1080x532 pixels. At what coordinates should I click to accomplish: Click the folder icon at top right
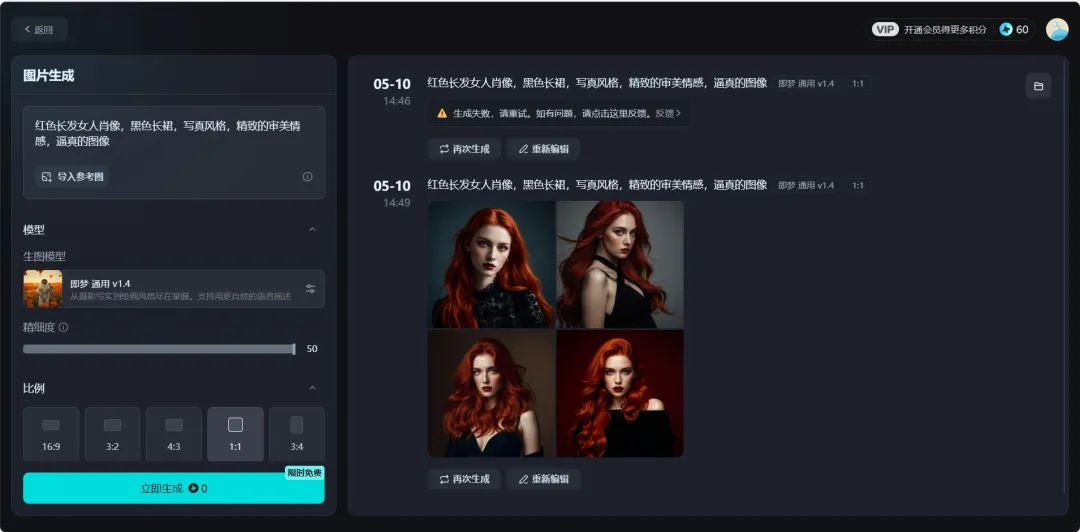[1038, 86]
